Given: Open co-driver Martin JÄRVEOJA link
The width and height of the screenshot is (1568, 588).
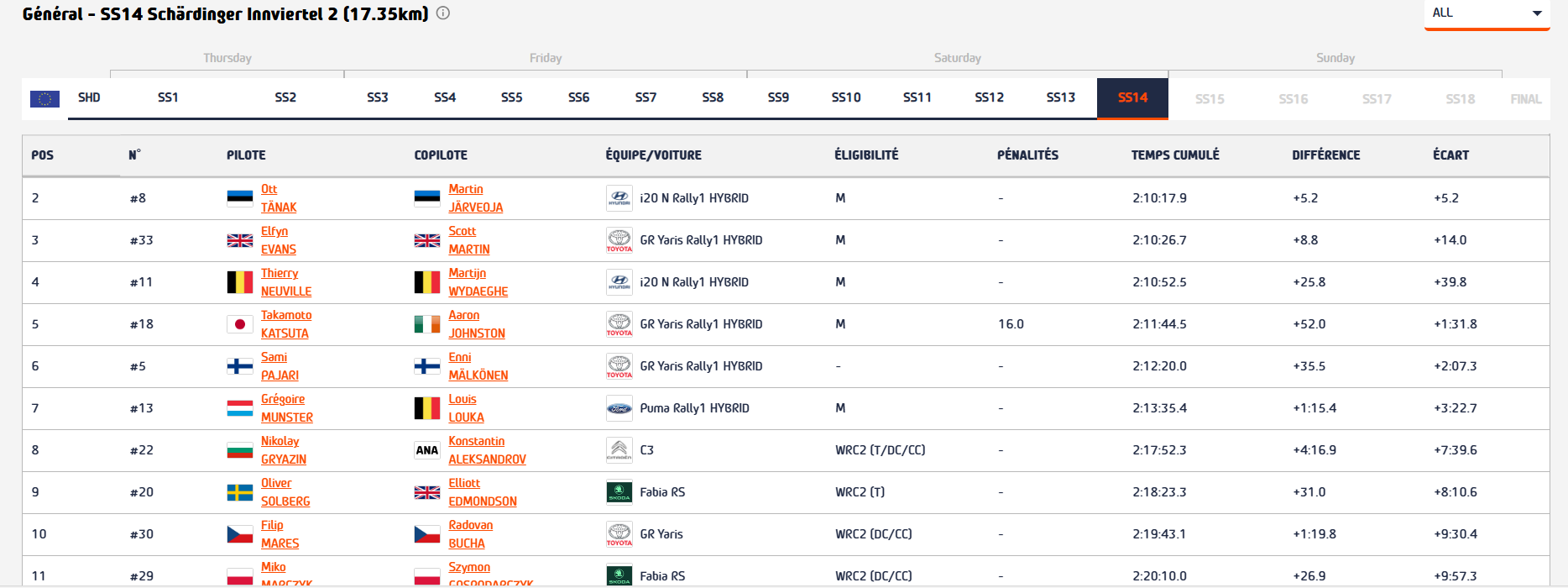Looking at the screenshot, I should (476, 198).
